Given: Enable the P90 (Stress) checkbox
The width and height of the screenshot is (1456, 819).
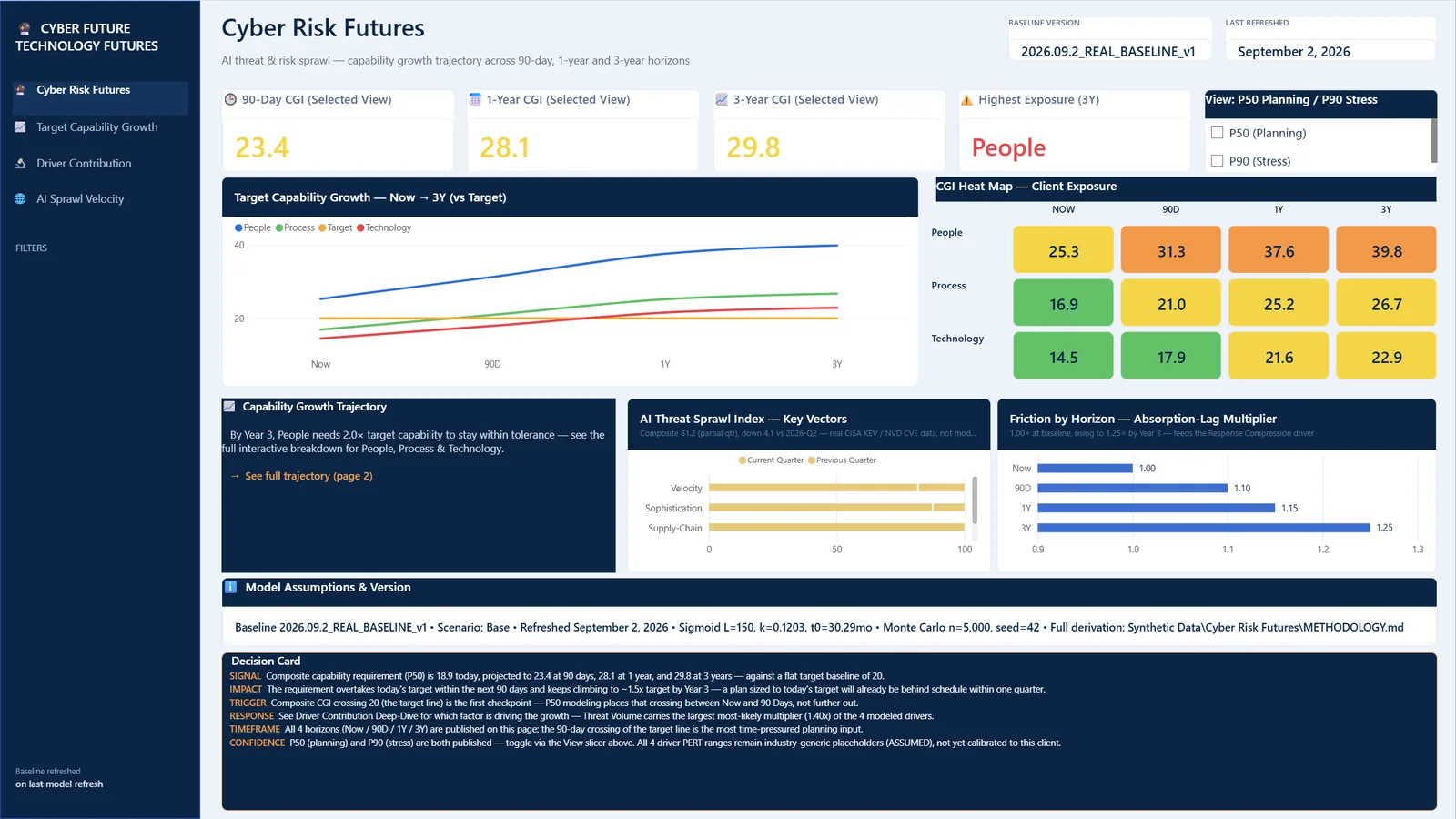Looking at the screenshot, I should [x=1217, y=161].
